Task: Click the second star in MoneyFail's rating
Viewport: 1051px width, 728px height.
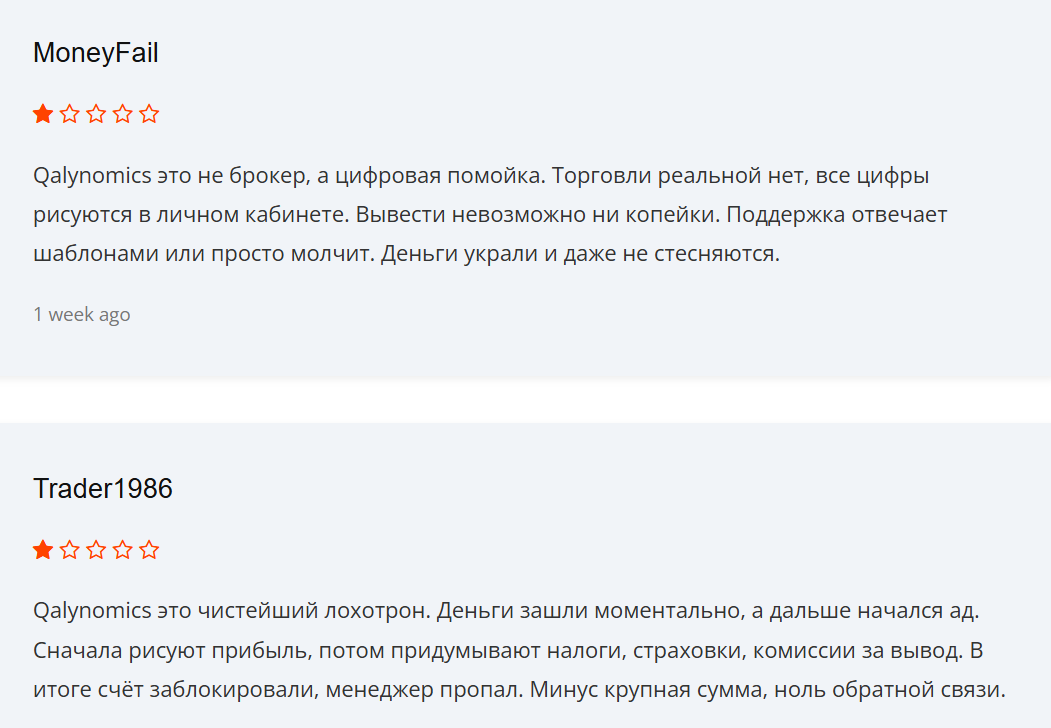Action: coord(70,114)
